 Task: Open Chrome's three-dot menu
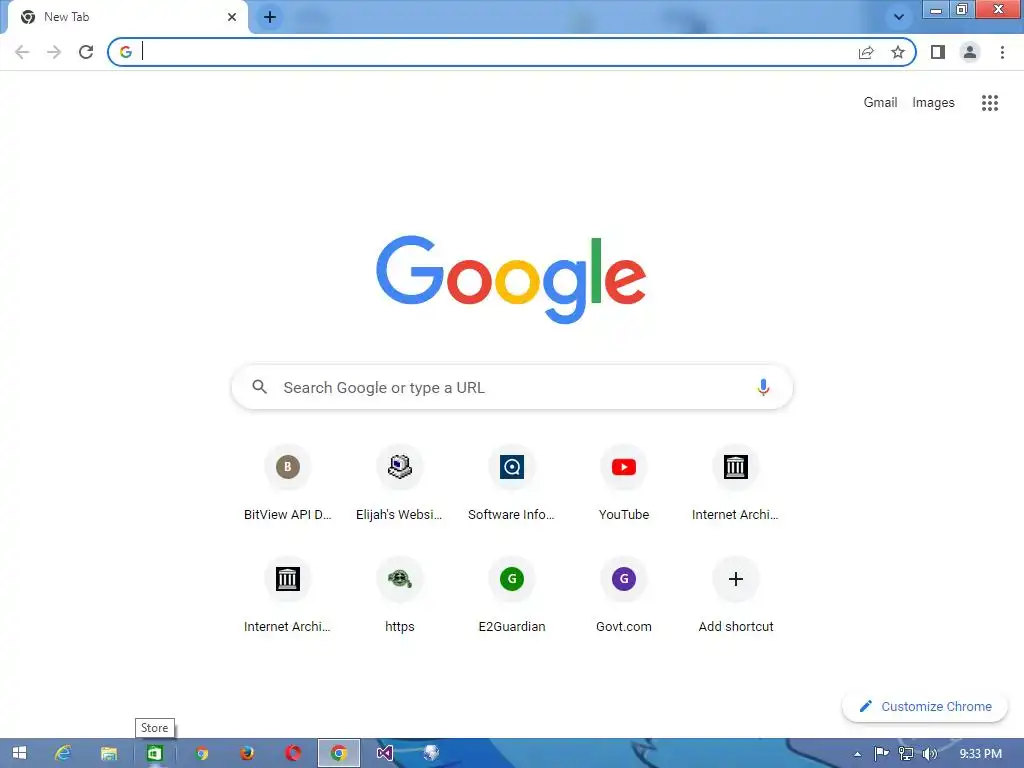[1002, 52]
